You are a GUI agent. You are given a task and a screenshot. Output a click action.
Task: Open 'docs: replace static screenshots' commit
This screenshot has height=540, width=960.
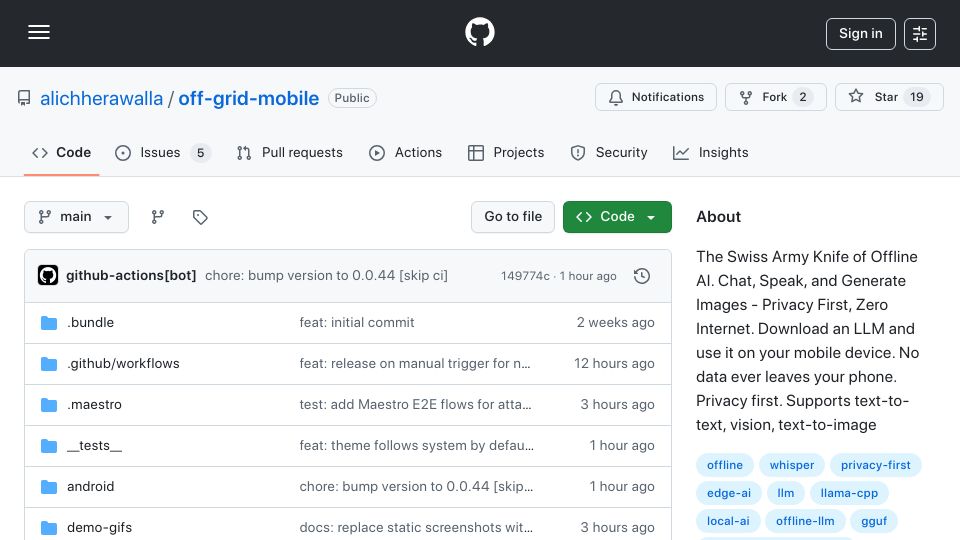click(416, 528)
